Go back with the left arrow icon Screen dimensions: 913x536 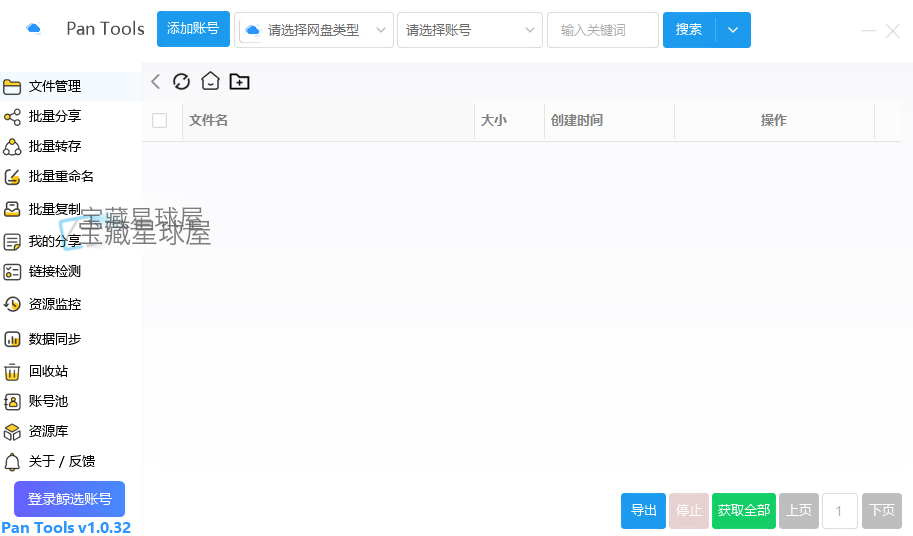point(155,81)
